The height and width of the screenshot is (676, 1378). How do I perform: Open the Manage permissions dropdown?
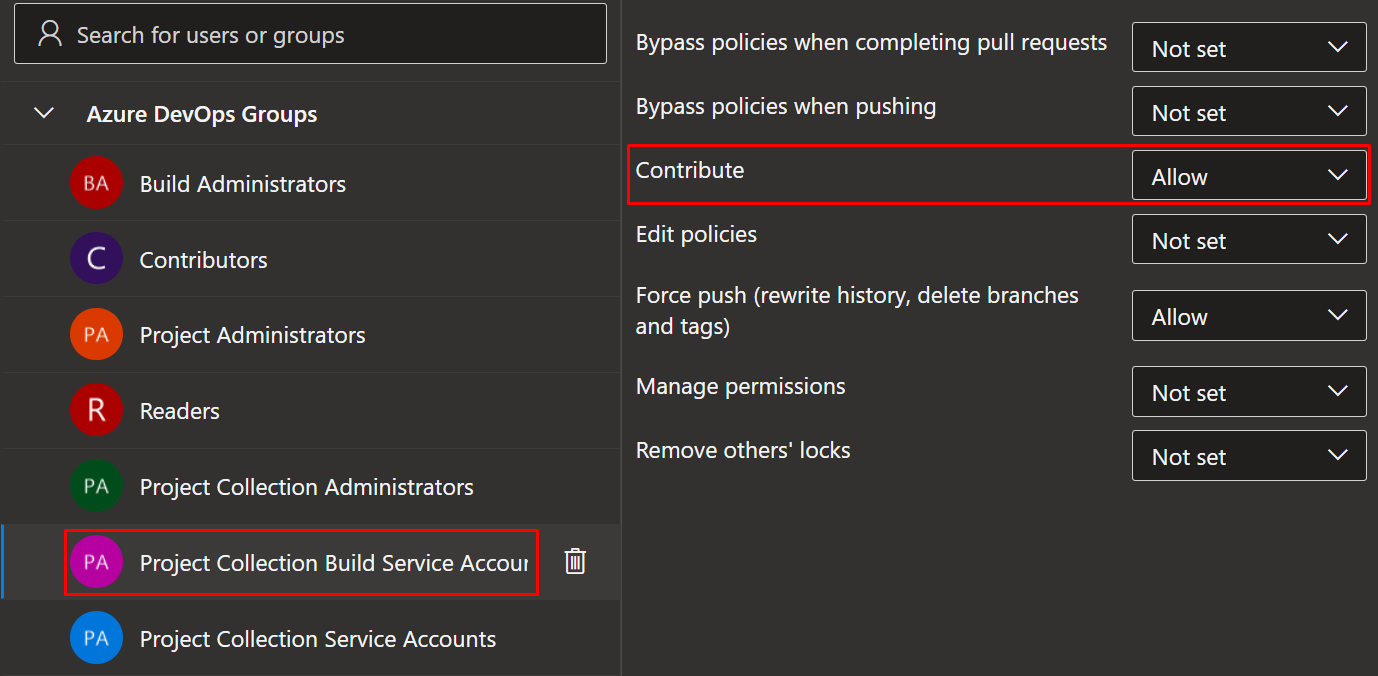pyautogui.click(x=1248, y=391)
